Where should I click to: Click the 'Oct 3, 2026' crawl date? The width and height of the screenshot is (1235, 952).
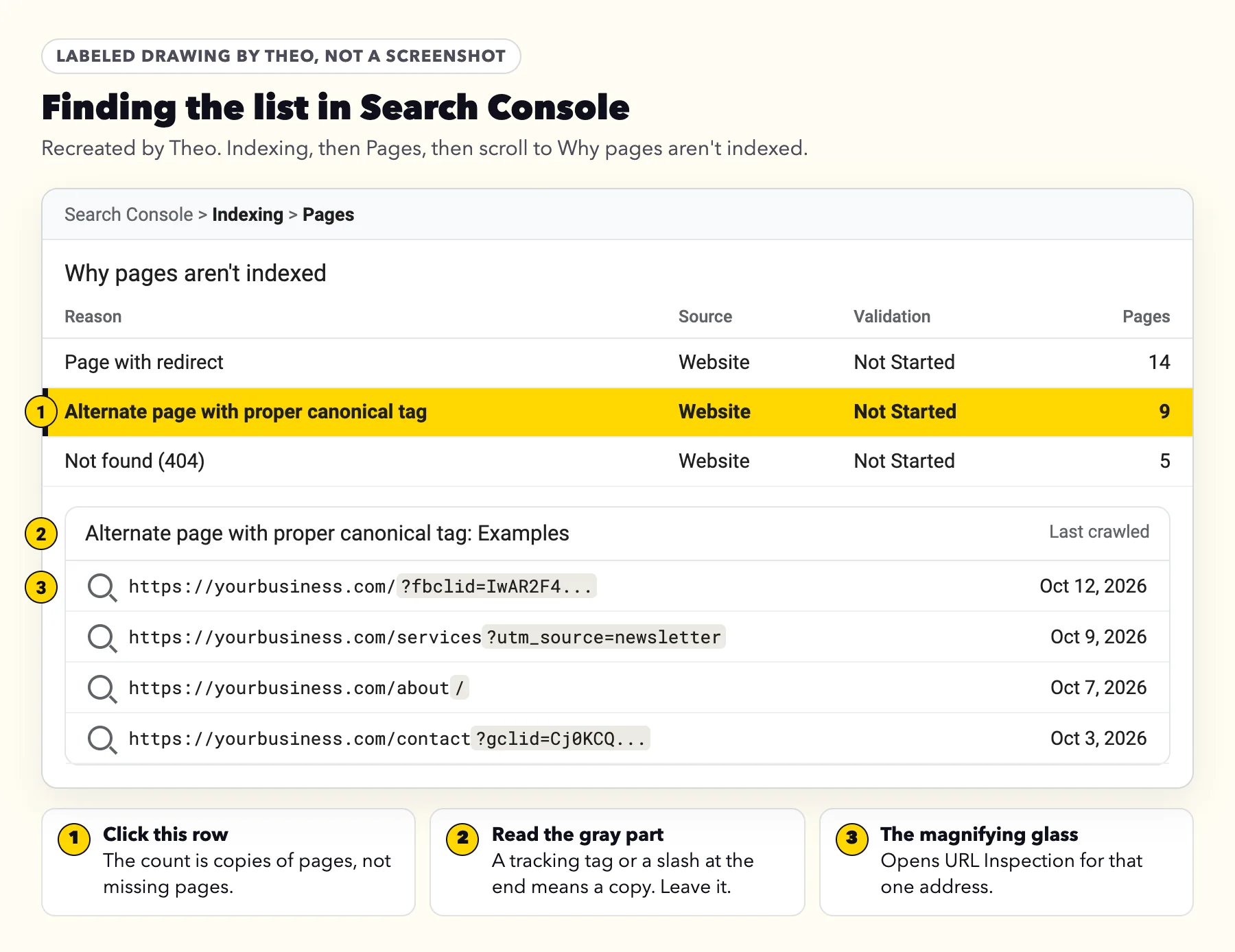pos(1098,738)
